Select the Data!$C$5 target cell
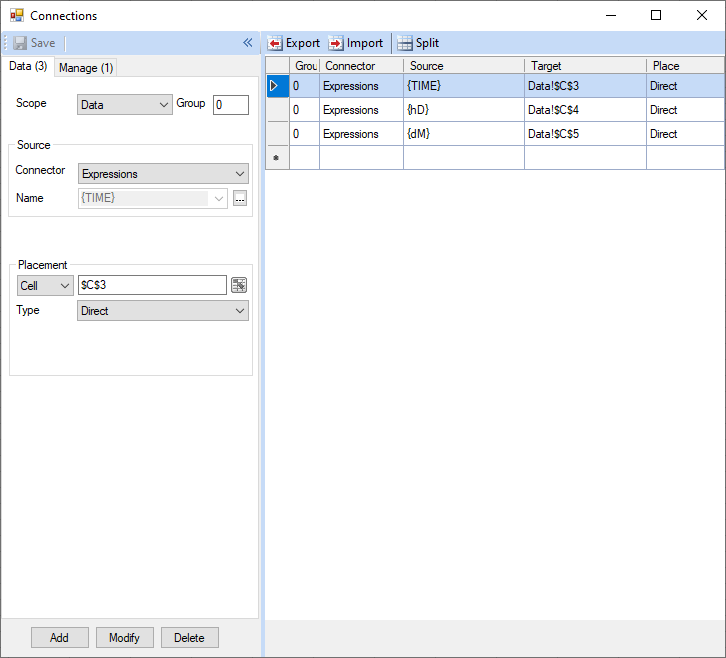Viewport: 726px width, 658px height. (x=585, y=134)
